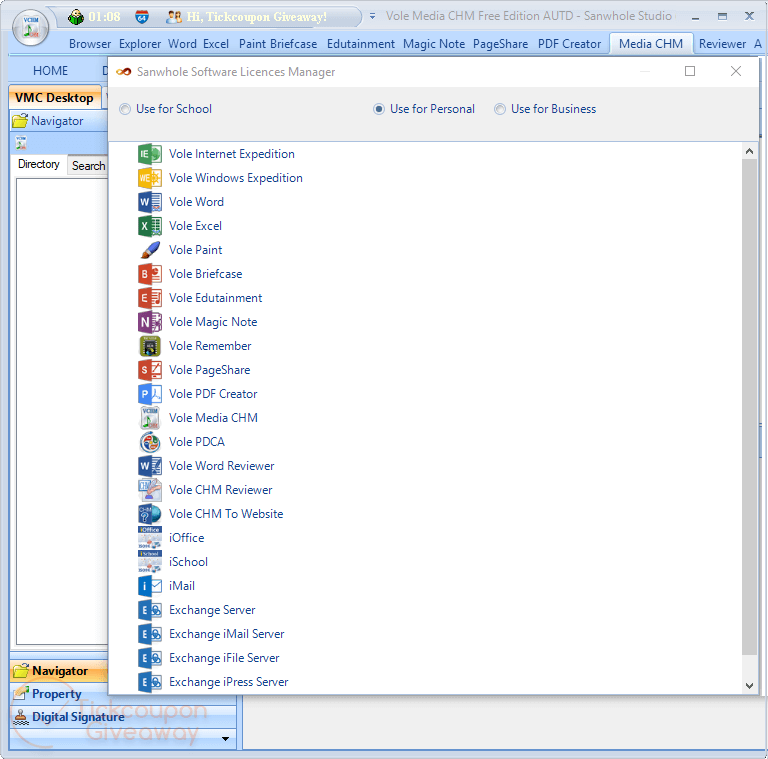Click the Vole PageShare icon

150,370
